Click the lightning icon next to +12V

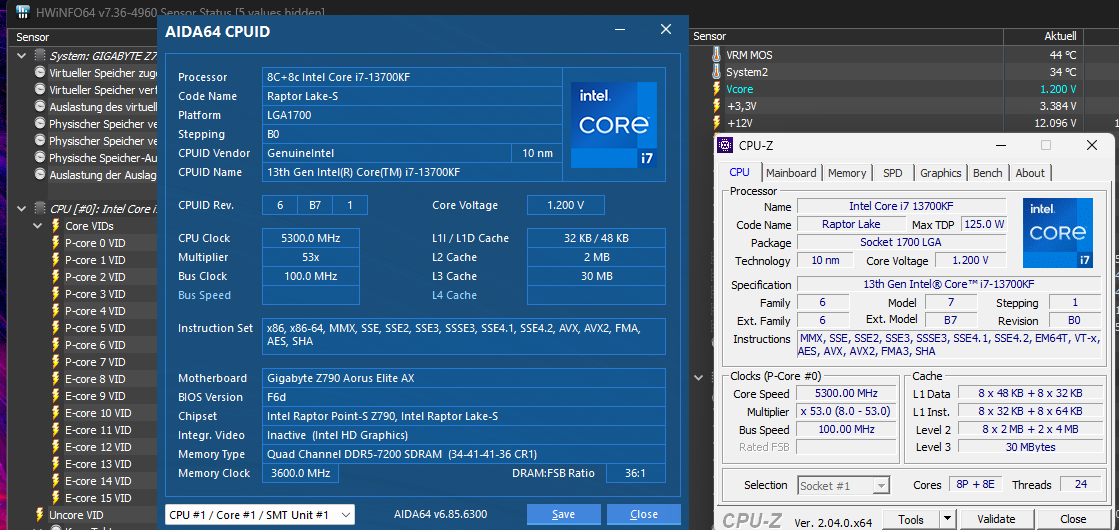pos(717,123)
